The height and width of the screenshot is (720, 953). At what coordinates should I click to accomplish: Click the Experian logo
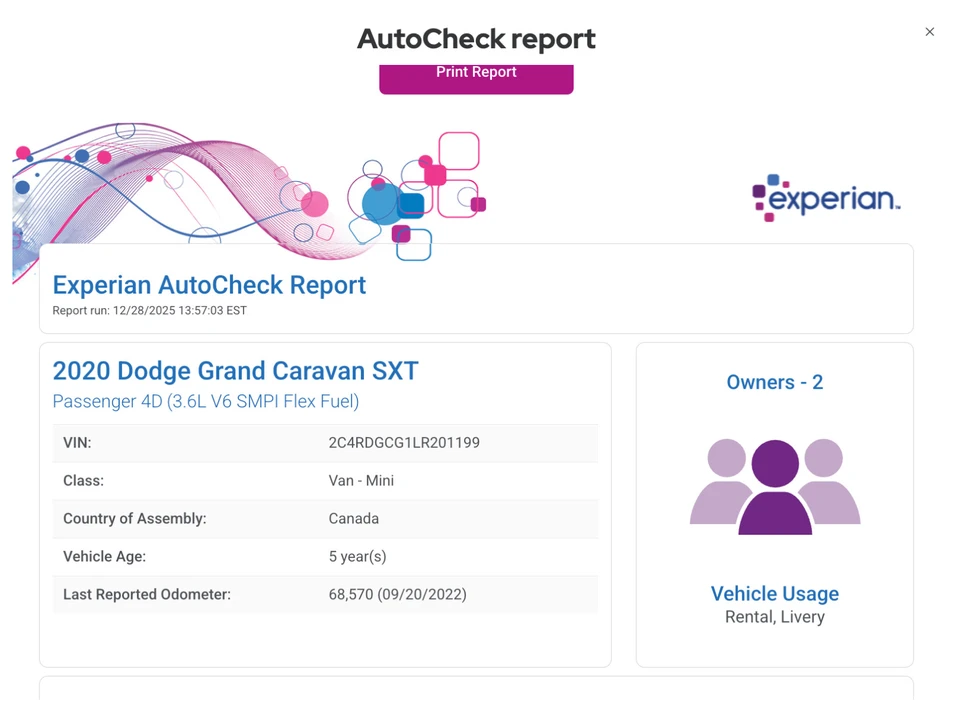pyautogui.click(x=826, y=198)
